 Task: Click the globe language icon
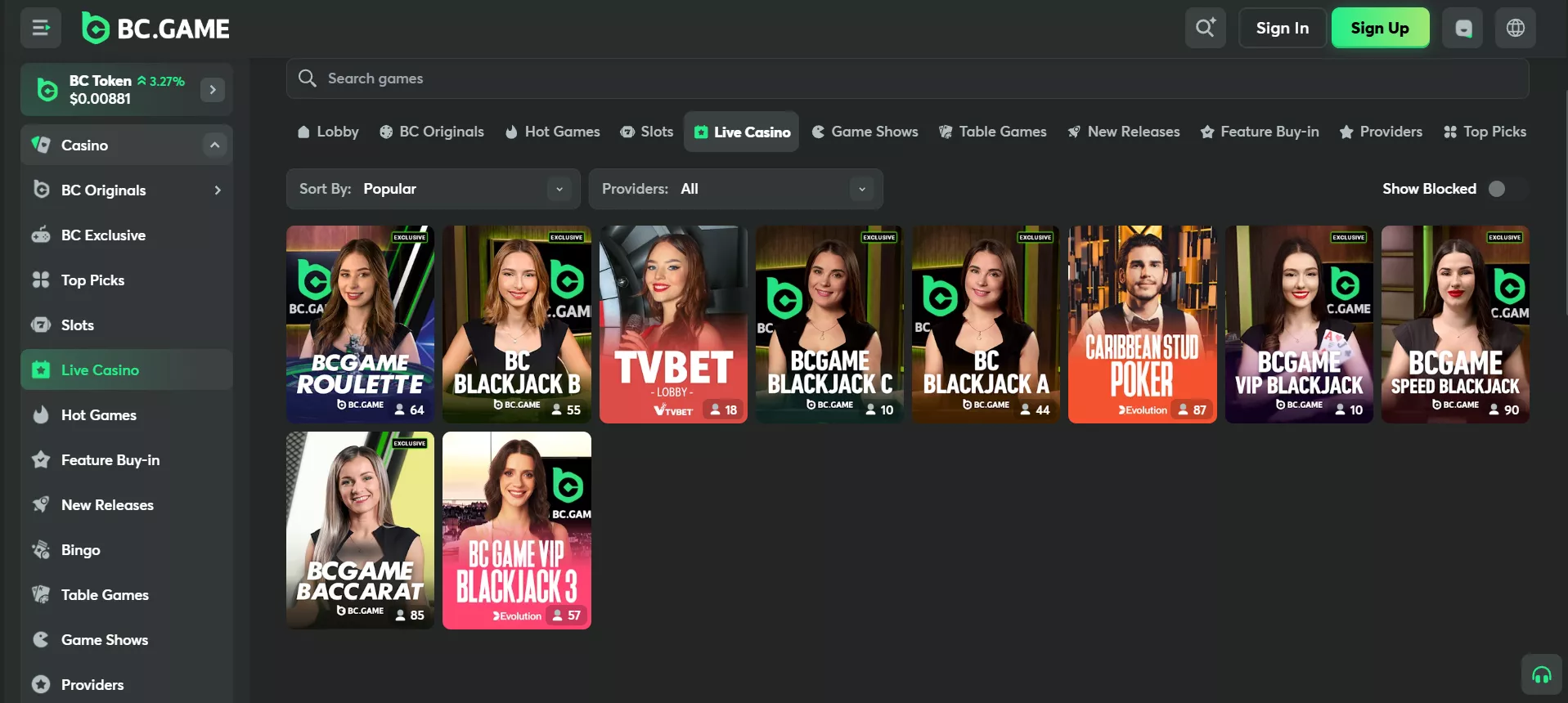(x=1515, y=28)
